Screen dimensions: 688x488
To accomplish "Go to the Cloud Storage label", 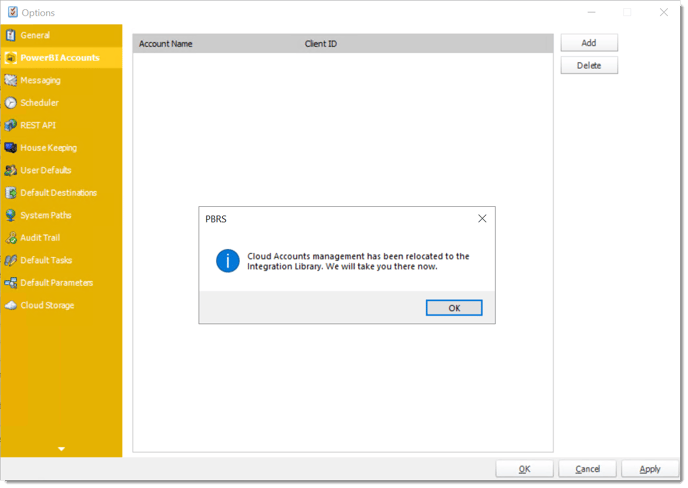I will click(x=47, y=305).
